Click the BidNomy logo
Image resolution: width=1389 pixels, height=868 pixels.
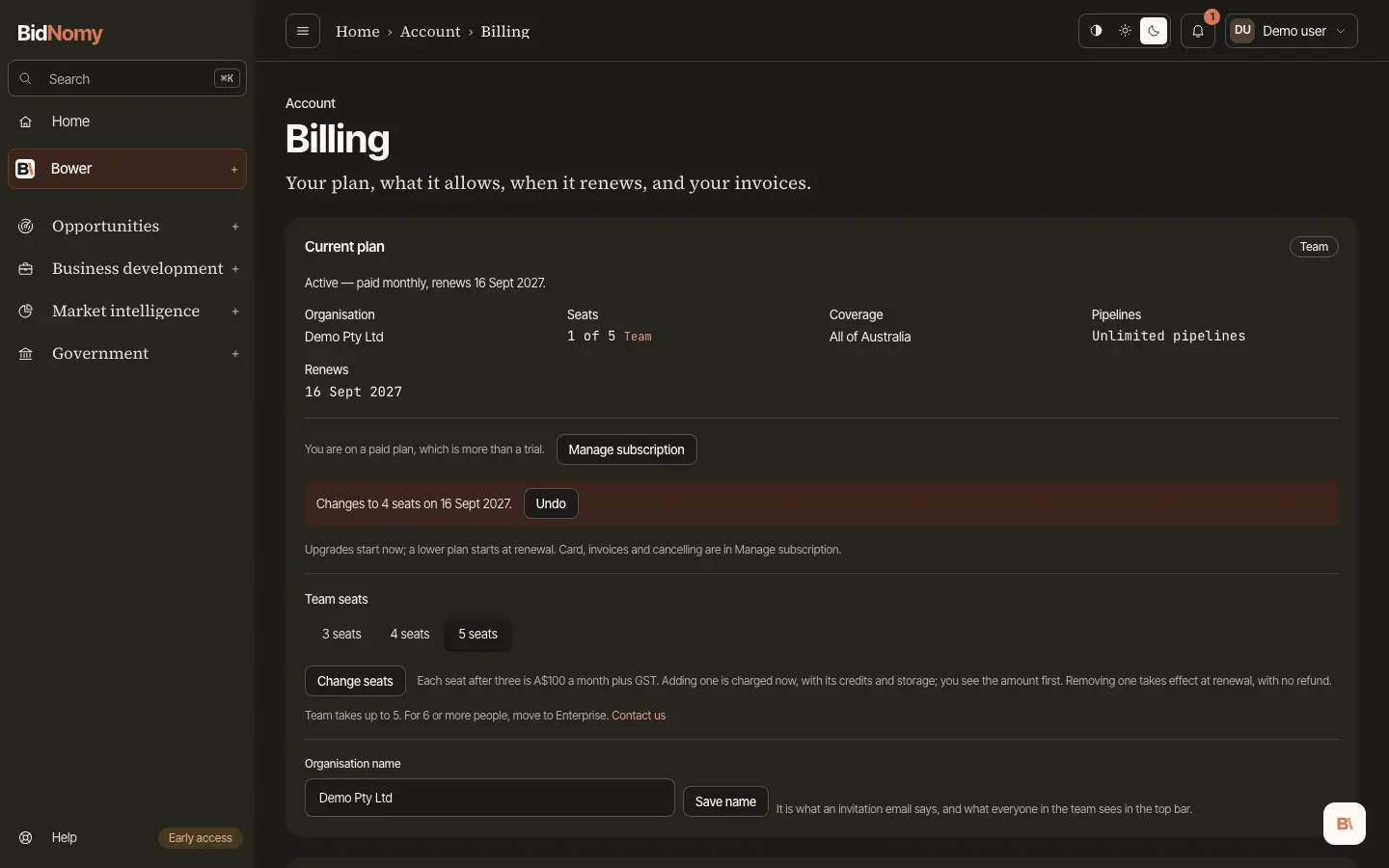point(60,33)
